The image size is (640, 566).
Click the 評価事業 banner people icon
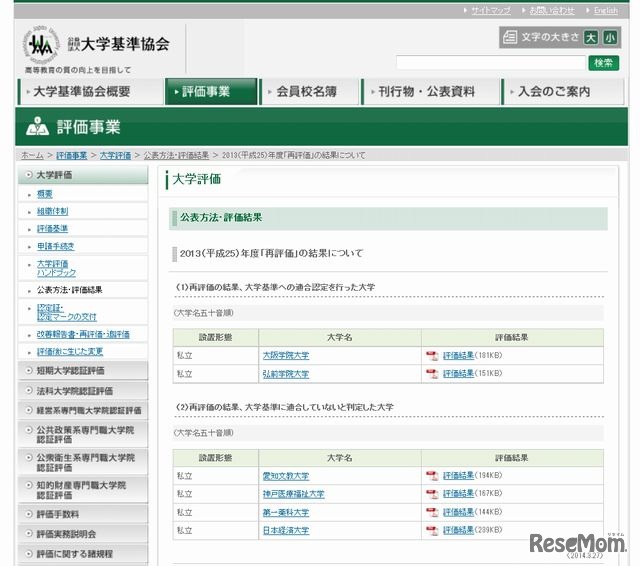[38, 126]
